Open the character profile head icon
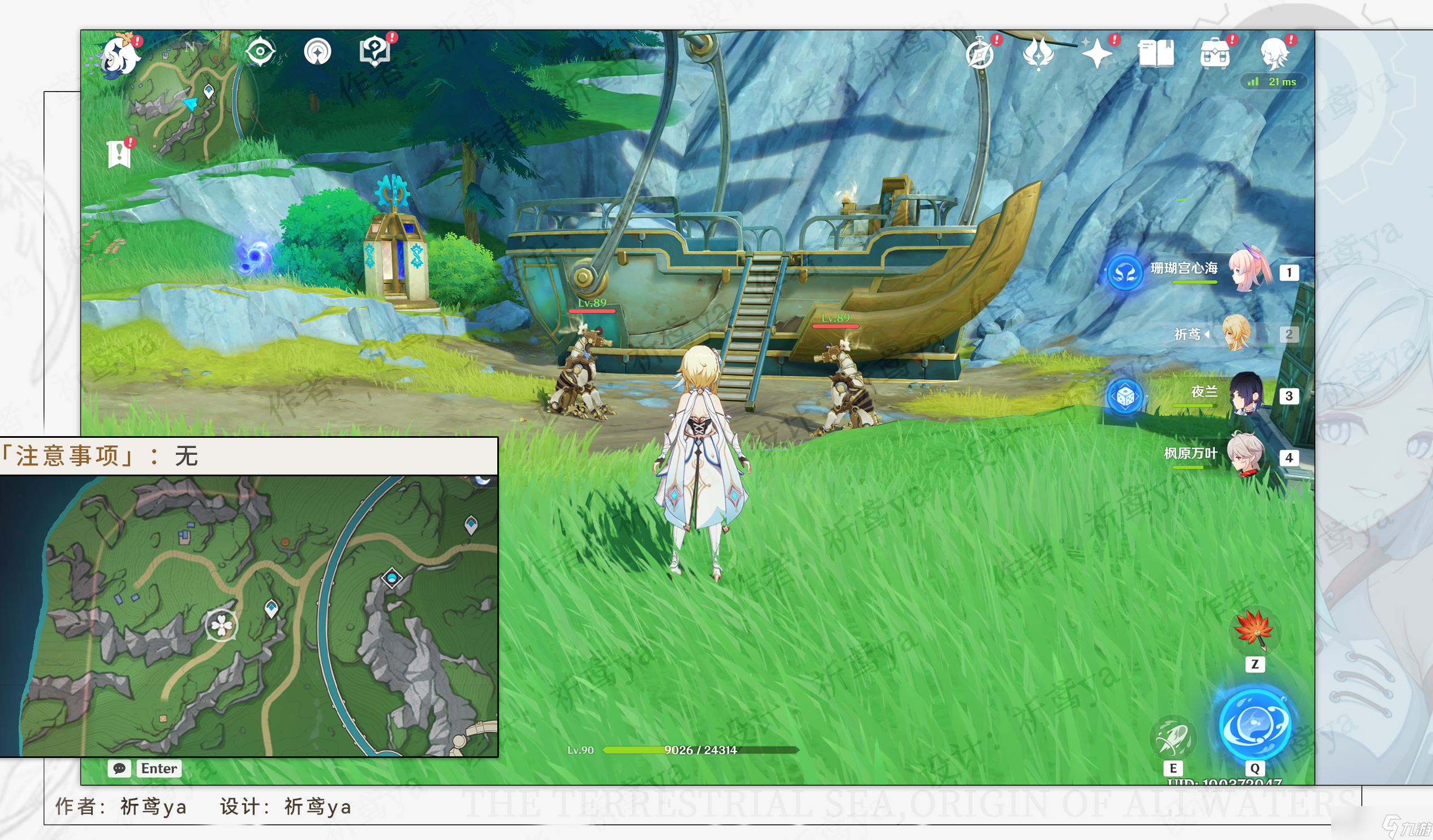The width and height of the screenshot is (1433, 840). click(x=1275, y=54)
